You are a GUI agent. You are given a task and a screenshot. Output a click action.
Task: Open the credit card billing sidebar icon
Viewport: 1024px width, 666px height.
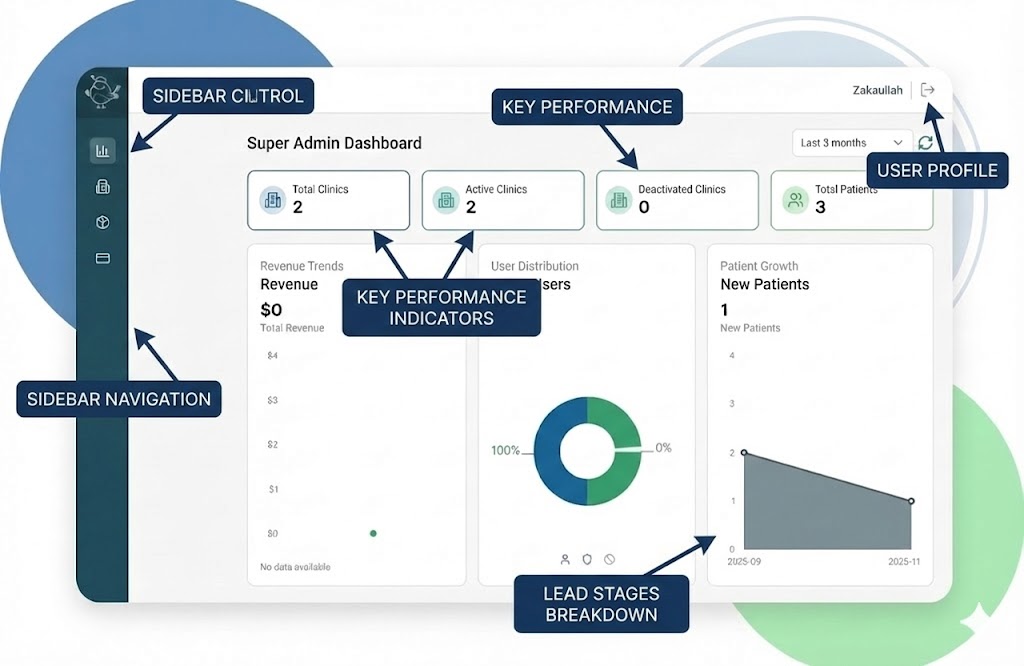pos(102,258)
